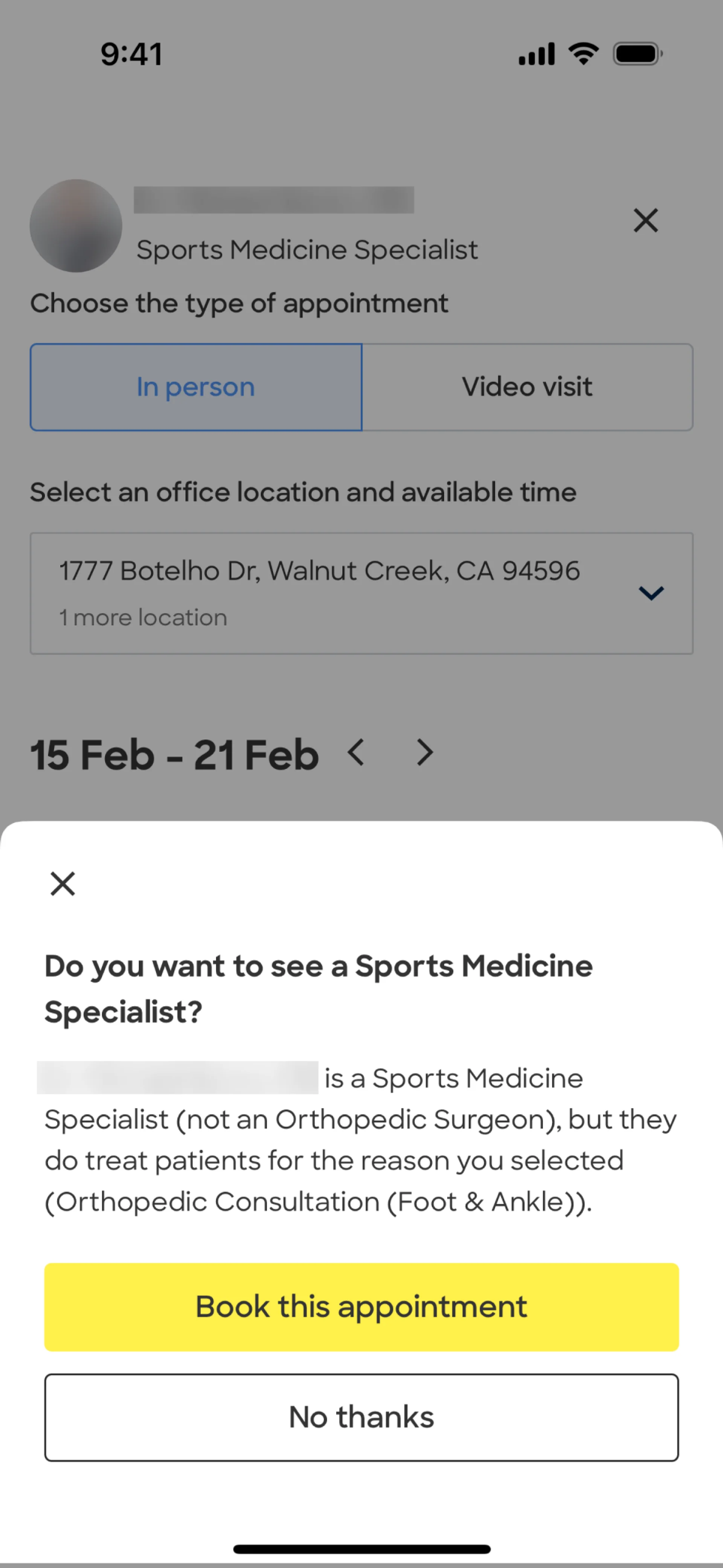
Task: Tap the home indicator bar
Action: tap(361, 1548)
